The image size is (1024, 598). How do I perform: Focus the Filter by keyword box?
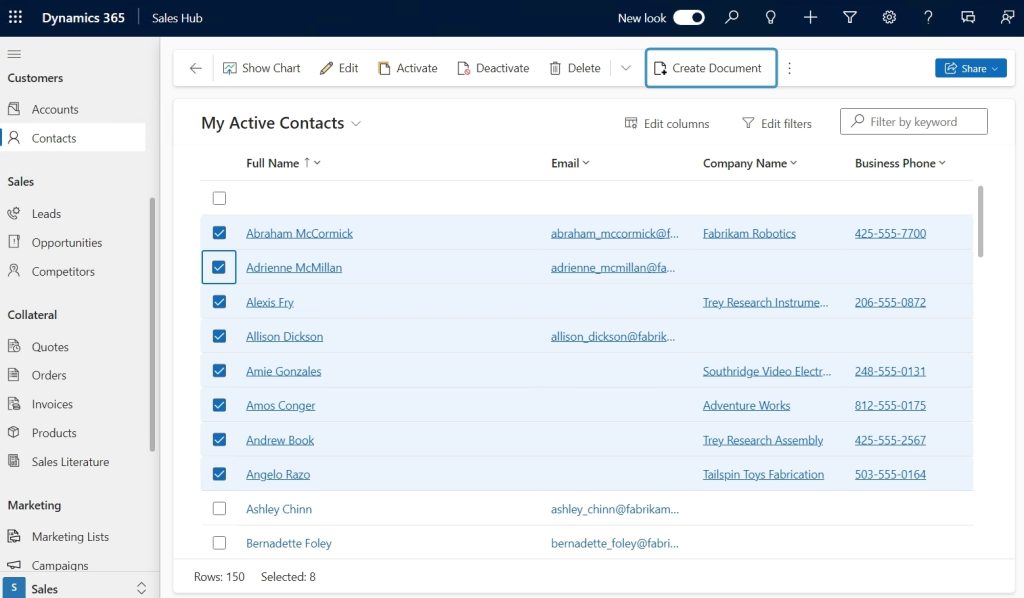pos(914,121)
